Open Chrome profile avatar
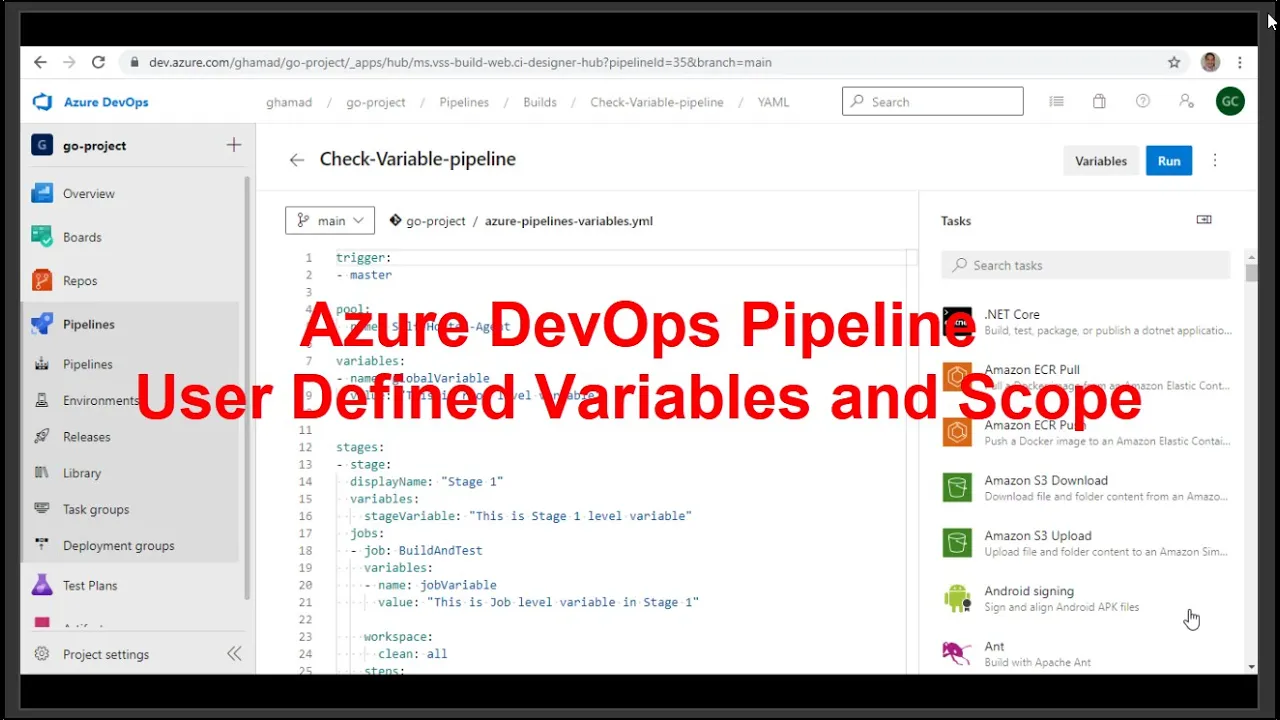1280x720 pixels. (1210, 62)
